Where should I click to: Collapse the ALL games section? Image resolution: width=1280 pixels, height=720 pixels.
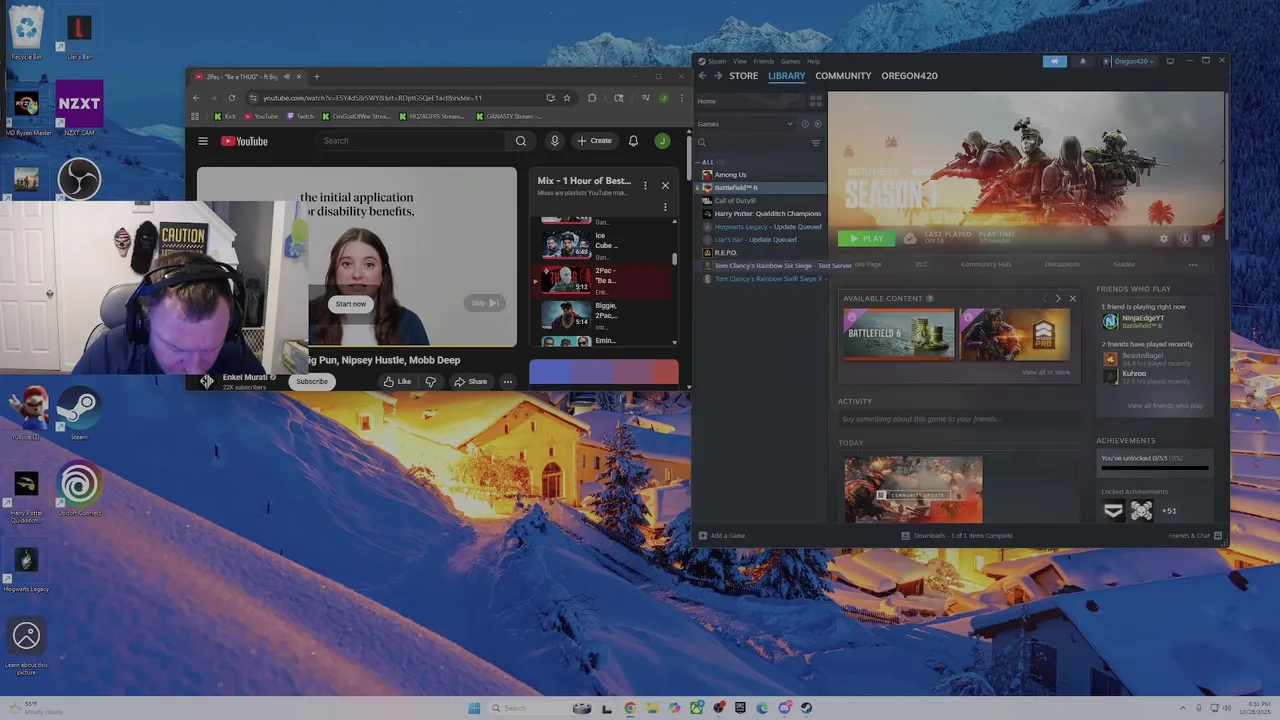710,162
